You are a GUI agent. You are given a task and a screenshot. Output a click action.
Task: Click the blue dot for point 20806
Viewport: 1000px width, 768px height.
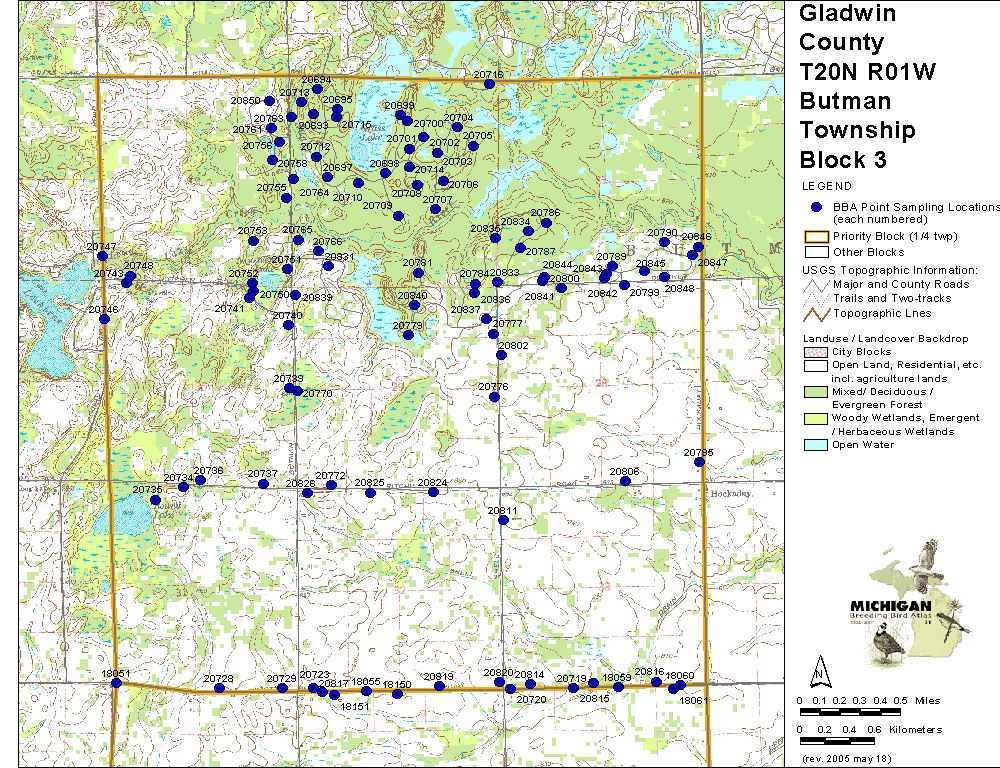click(x=625, y=481)
